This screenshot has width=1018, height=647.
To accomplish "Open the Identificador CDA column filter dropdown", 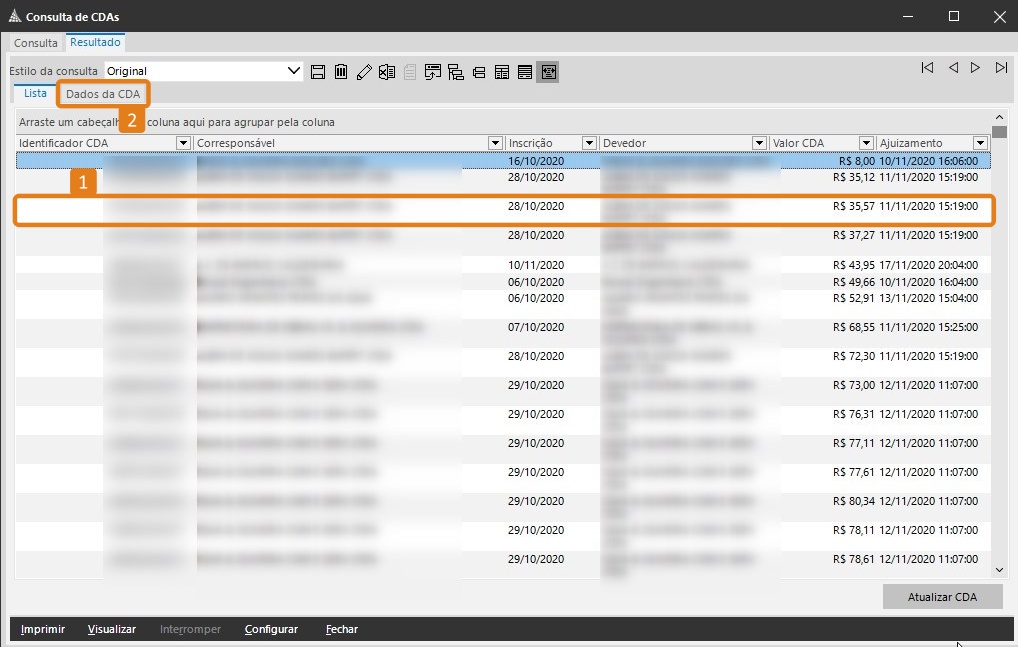I will [x=183, y=143].
